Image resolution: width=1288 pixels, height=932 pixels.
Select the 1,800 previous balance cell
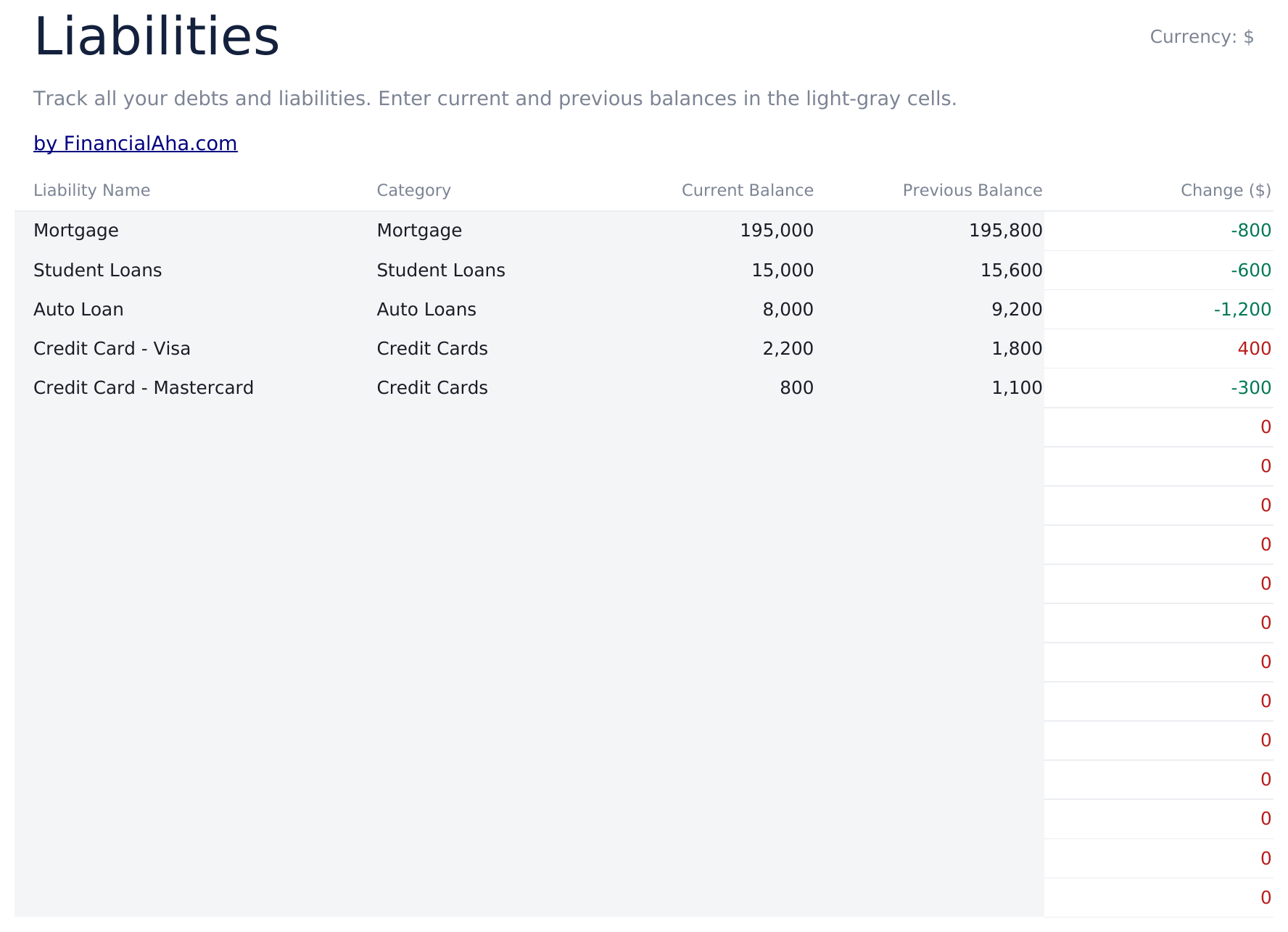(930, 349)
